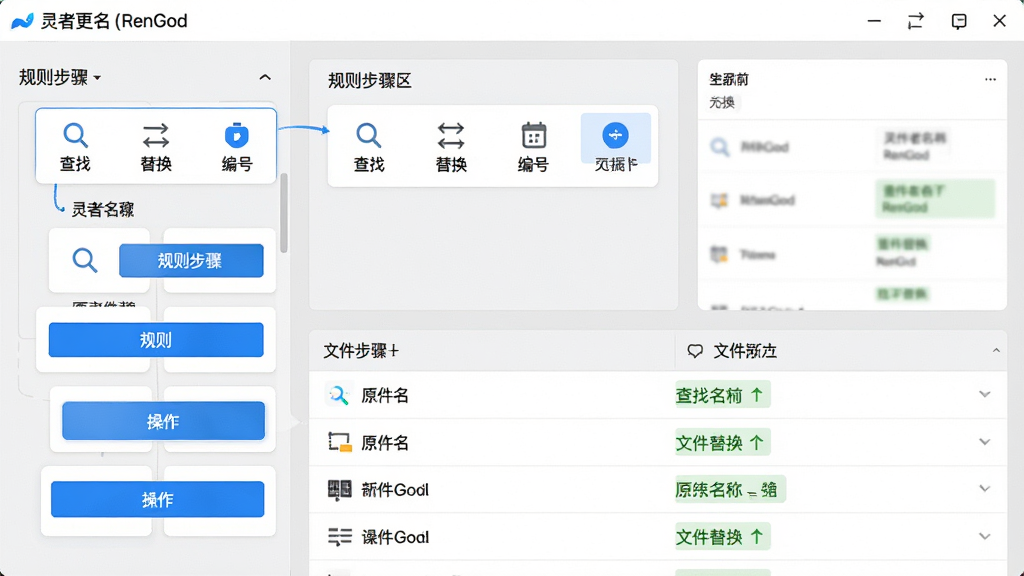Screen dimensions: 1024x576
Task: Click the 编号 icon in left panel
Action: (x=236, y=135)
